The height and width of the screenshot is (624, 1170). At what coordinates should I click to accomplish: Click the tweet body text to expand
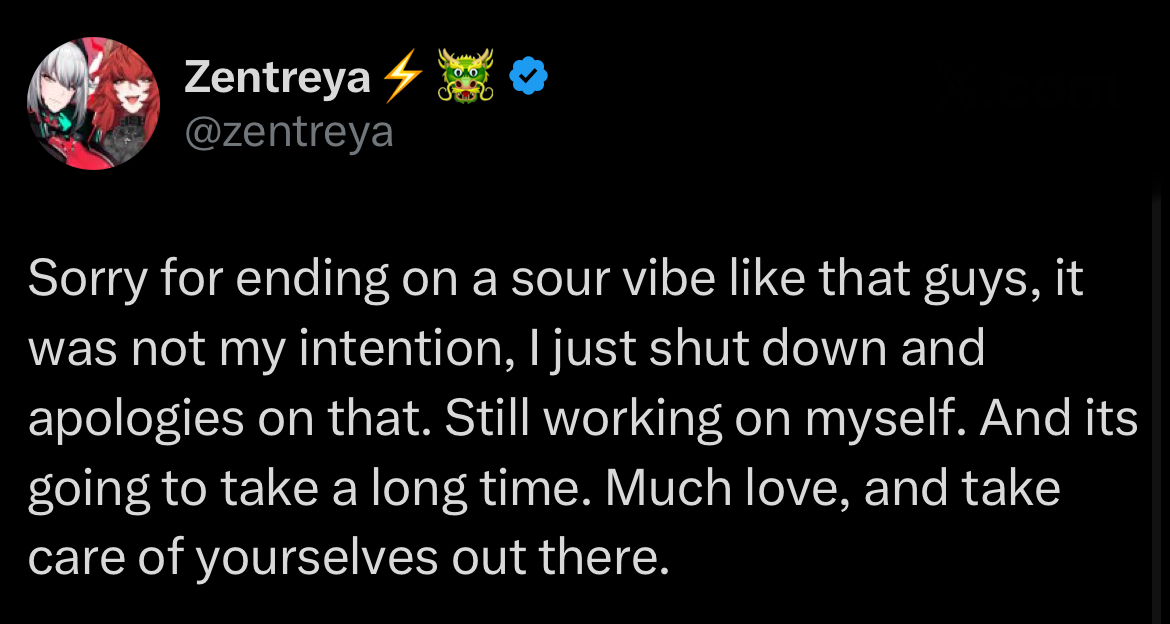pyautogui.click(x=580, y=420)
